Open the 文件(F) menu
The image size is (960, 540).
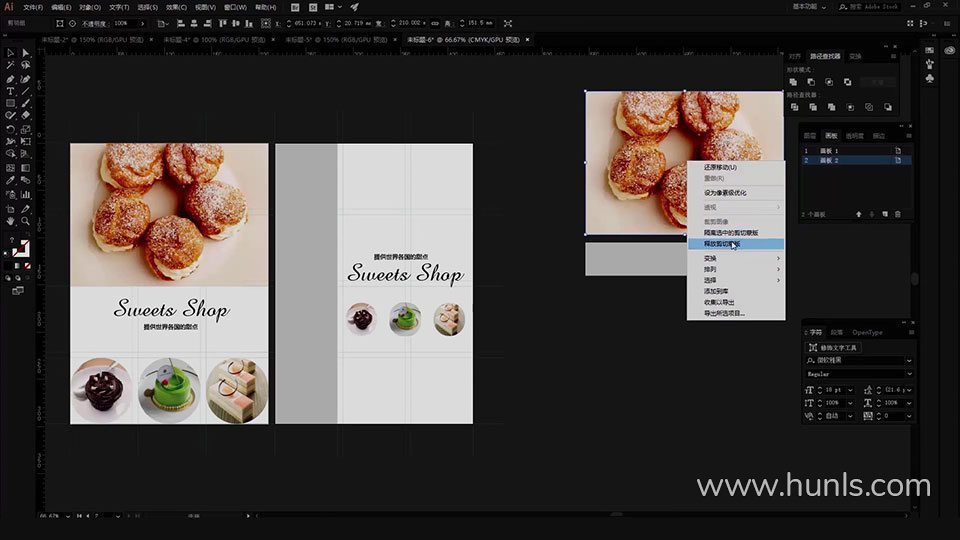(33, 7)
